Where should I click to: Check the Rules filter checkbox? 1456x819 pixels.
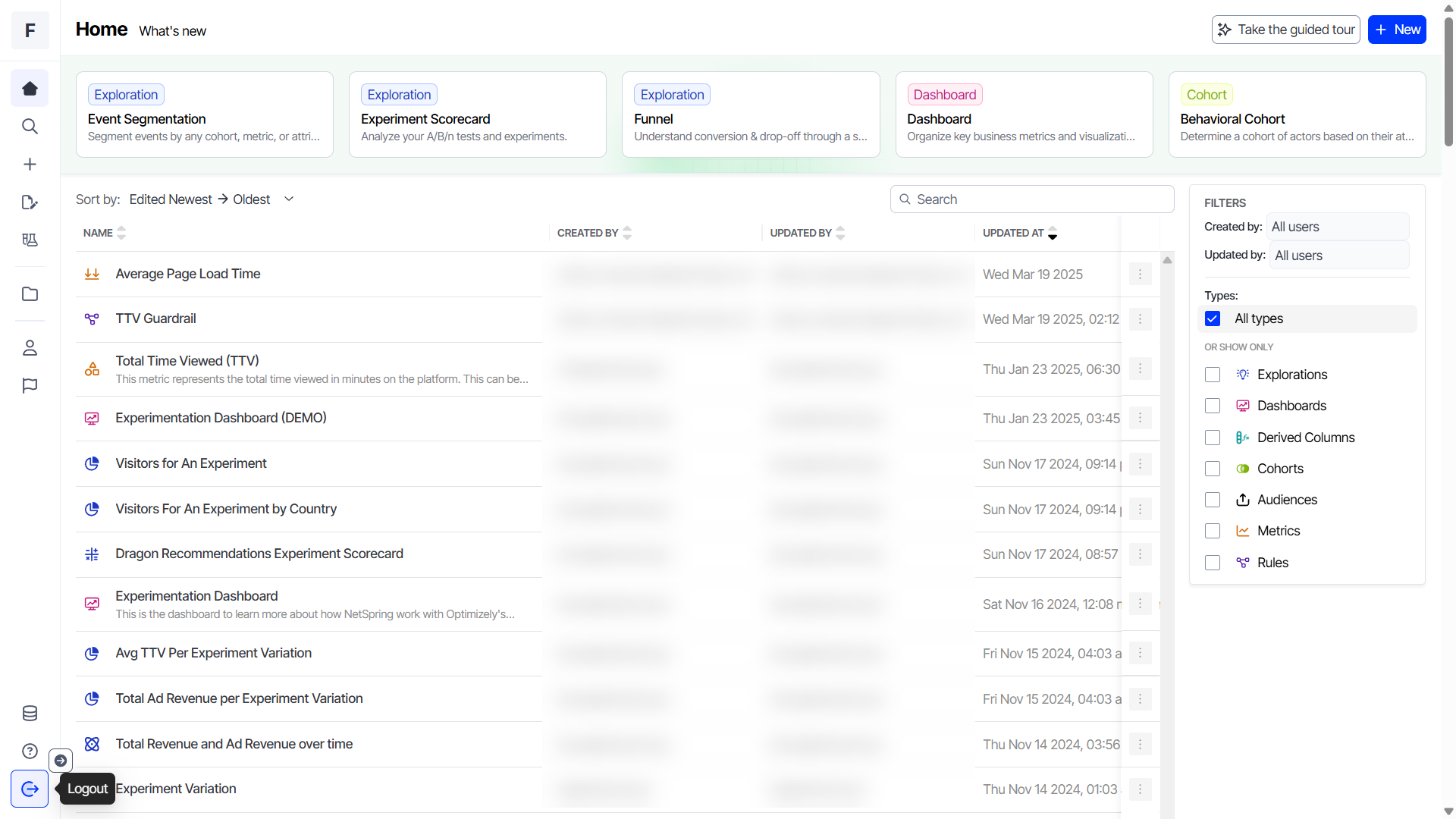click(x=1213, y=563)
